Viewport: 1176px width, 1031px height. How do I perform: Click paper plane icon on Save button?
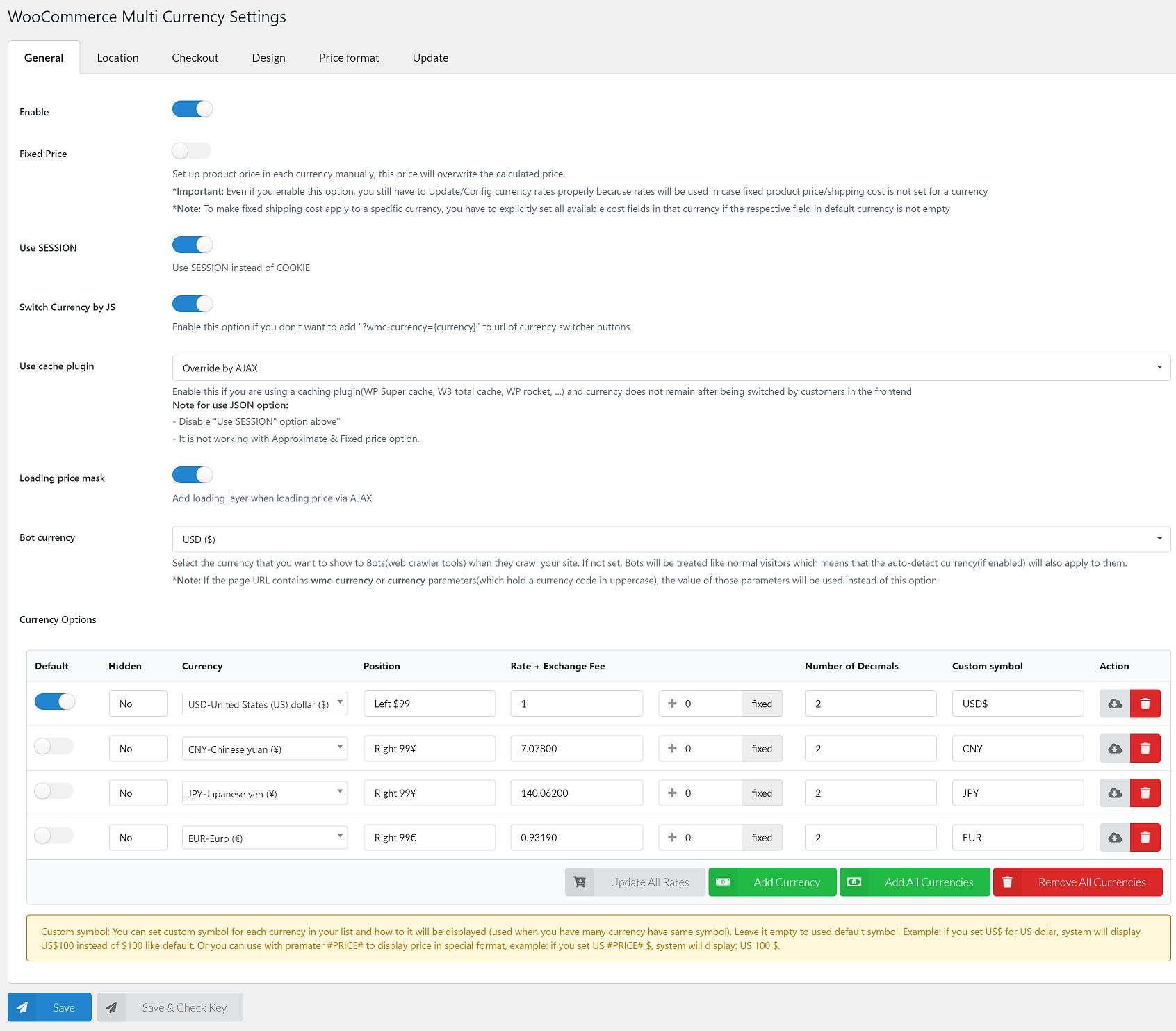click(x=22, y=1007)
